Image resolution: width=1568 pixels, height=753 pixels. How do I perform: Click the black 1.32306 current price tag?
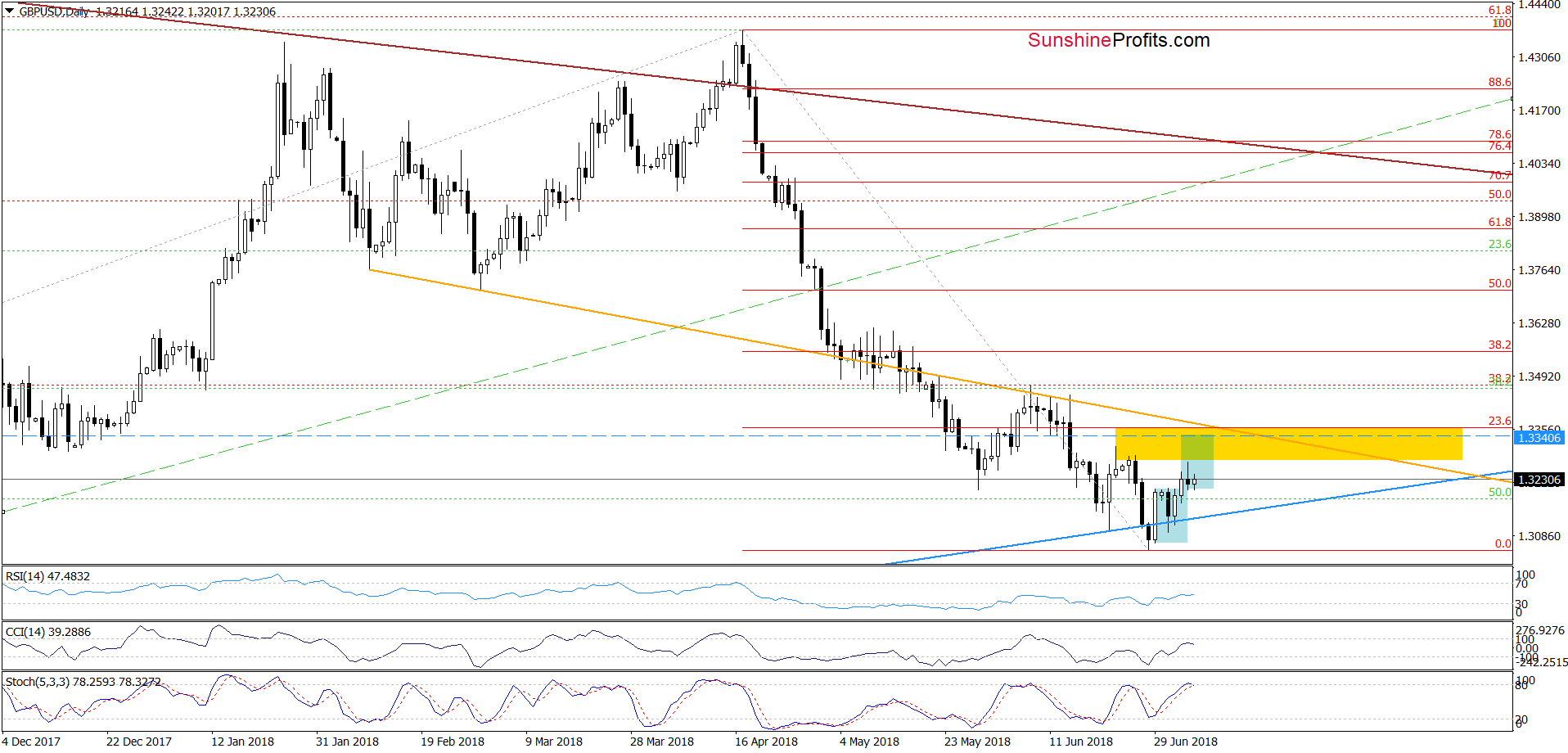(x=1539, y=480)
